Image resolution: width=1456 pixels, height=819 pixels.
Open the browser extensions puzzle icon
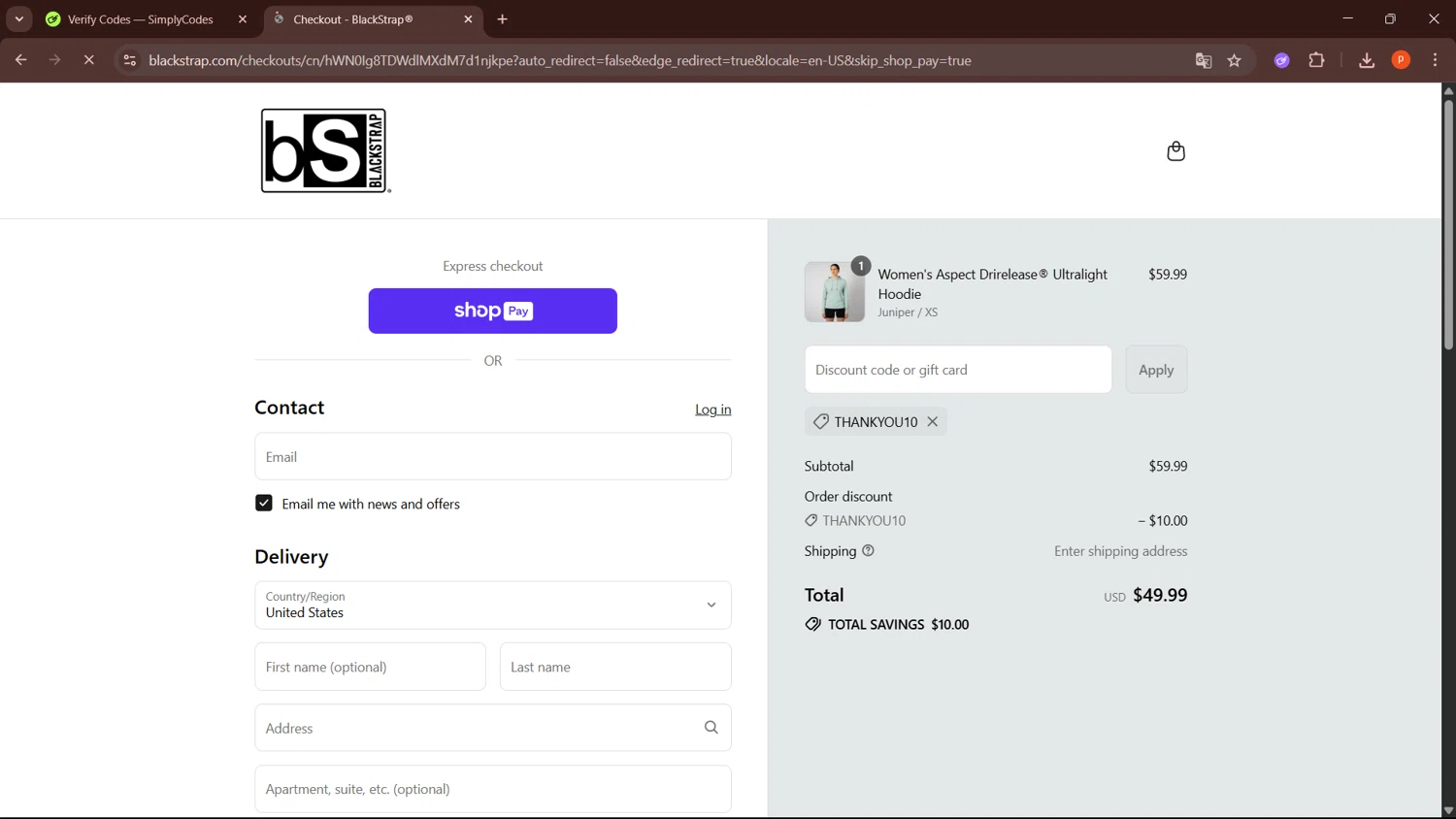1316,60
